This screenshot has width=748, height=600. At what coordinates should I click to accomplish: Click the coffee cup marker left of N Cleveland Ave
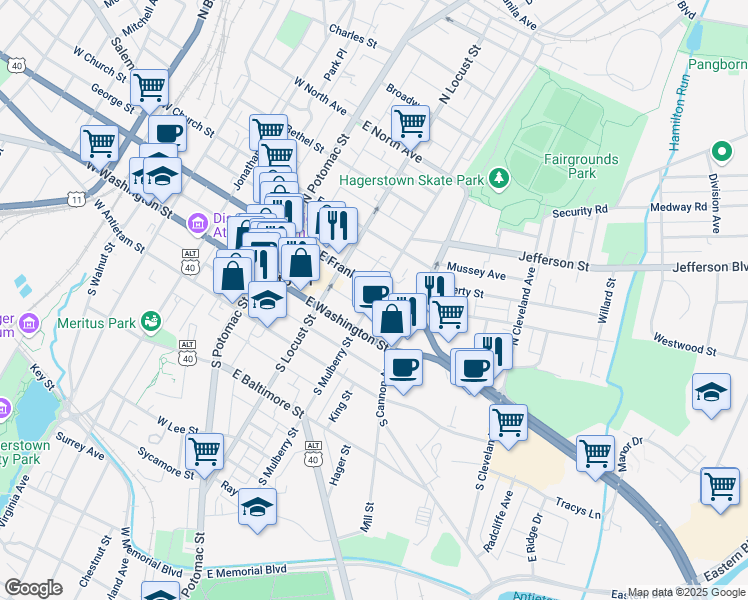pyautogui.click(x=474, y=369)
